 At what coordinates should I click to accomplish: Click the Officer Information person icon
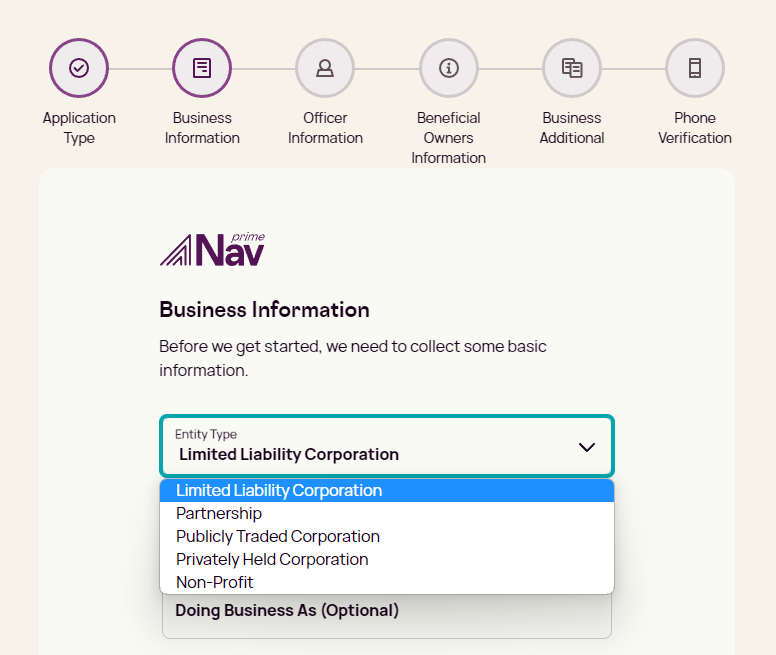tap(325, 68)
